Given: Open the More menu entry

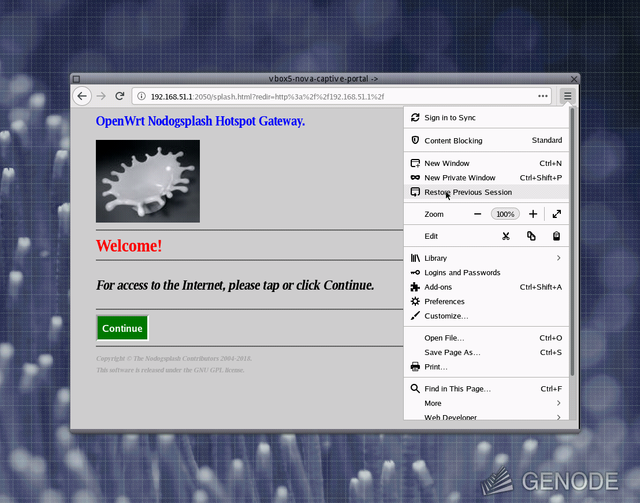Looking at the screenshot, I should [487, 403].
